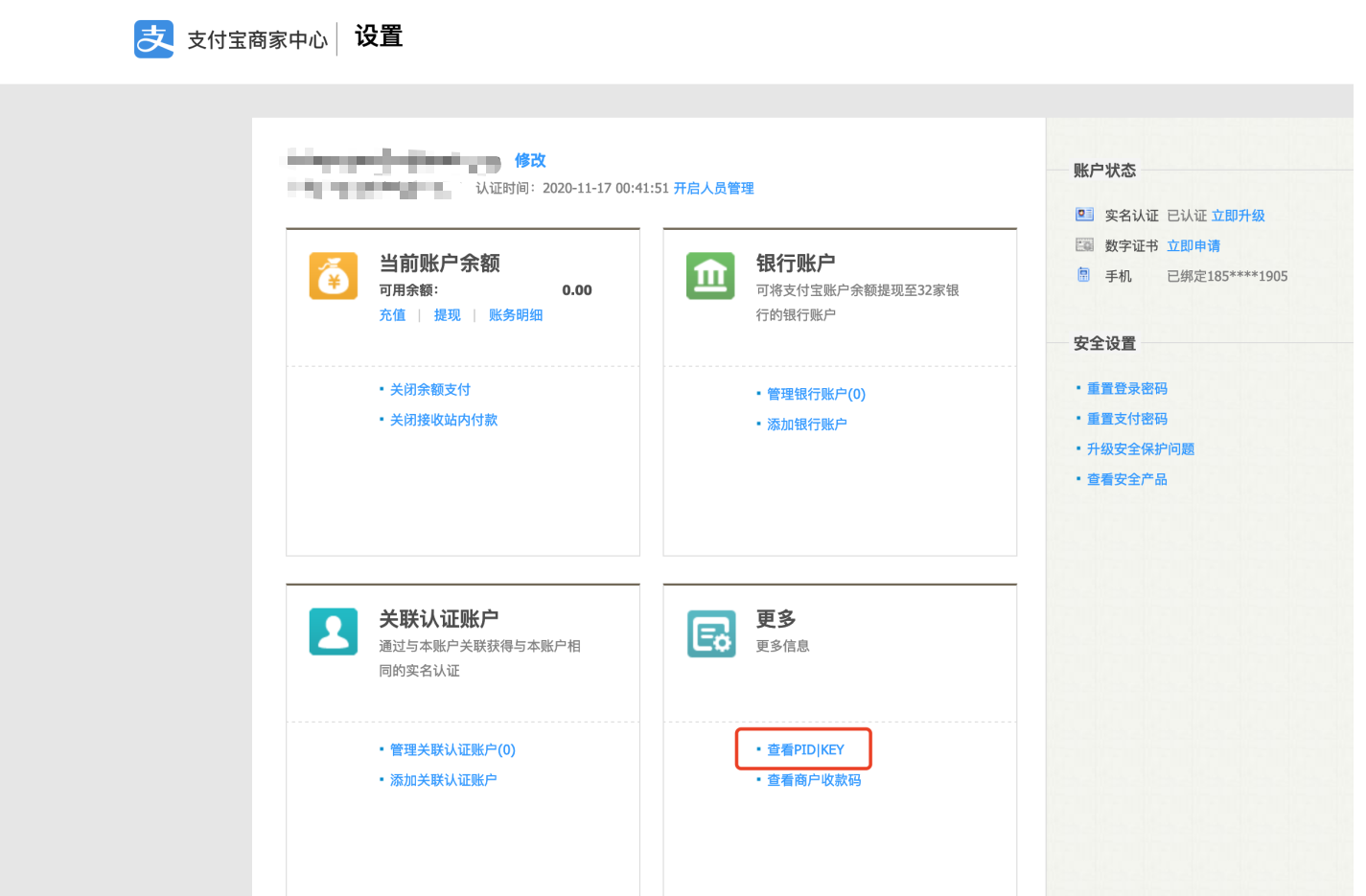Click the 关联认证账户 heading
The width and height of the screenshot is (1366, 896).
439,619
